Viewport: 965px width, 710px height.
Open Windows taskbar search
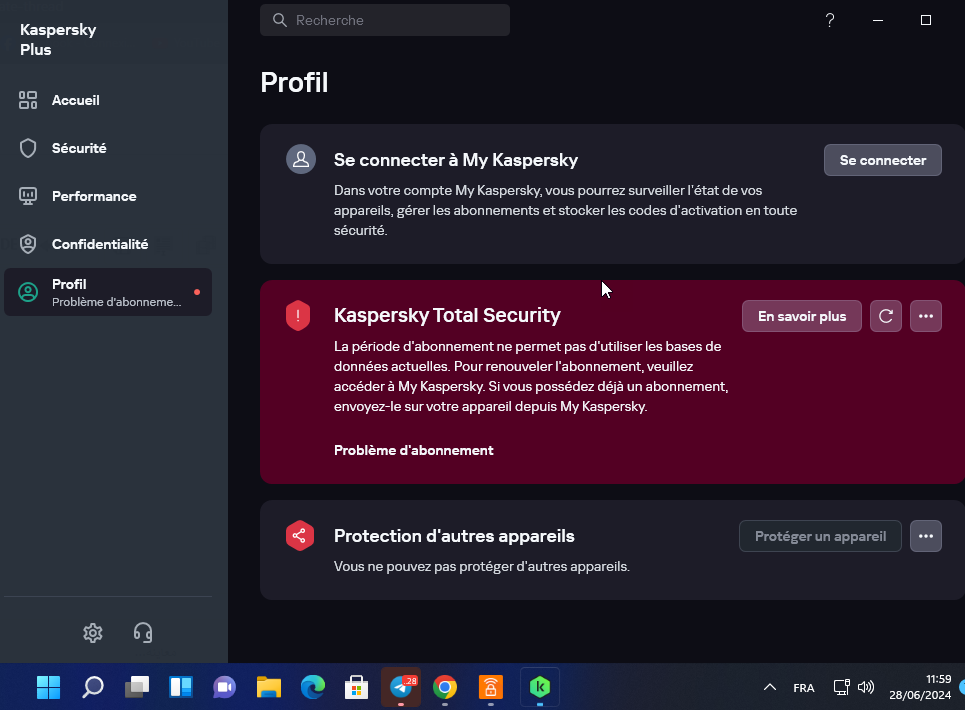pyautogui.click(x=93, y=687)
